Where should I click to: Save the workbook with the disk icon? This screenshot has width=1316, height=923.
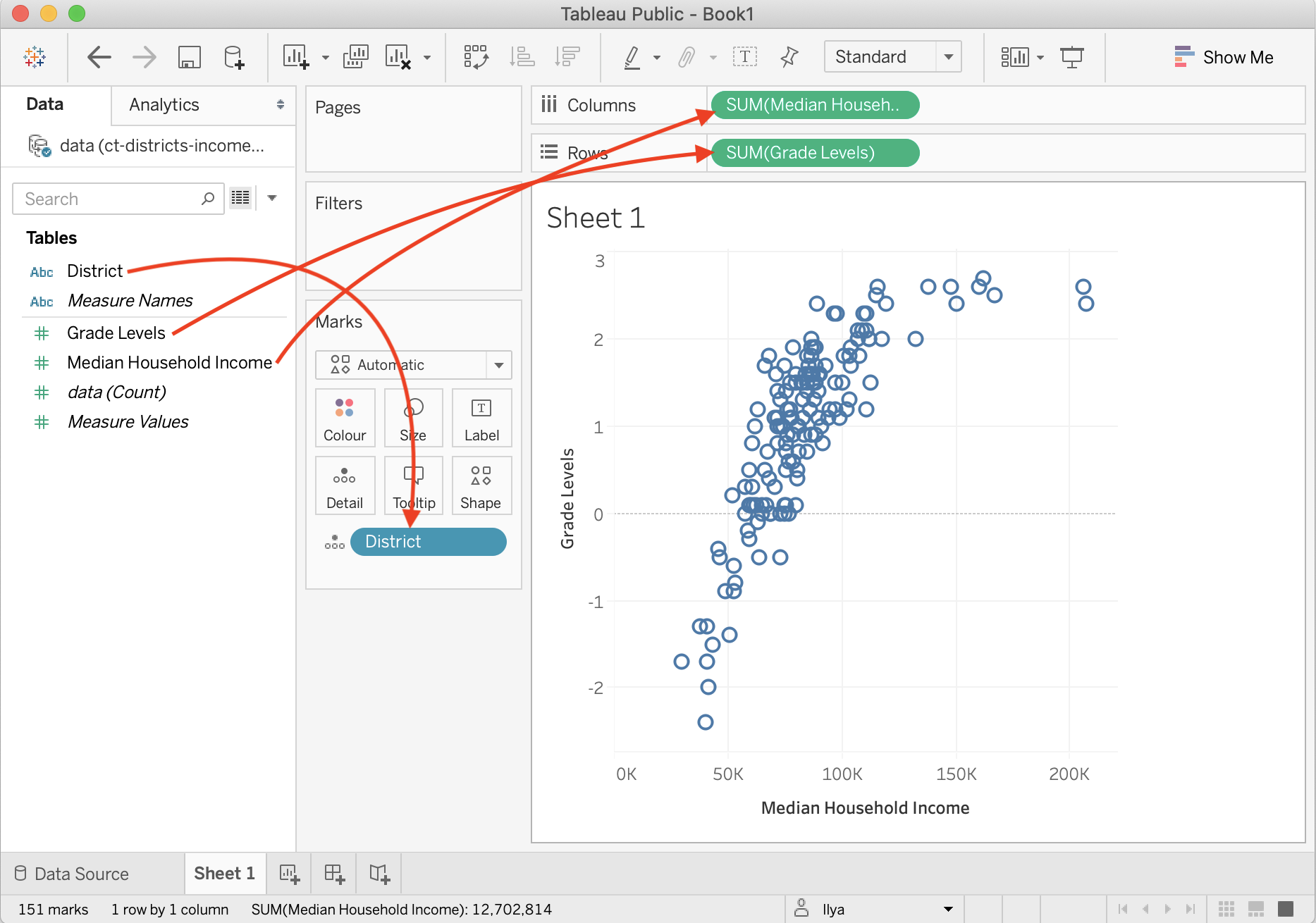[190, 57]
